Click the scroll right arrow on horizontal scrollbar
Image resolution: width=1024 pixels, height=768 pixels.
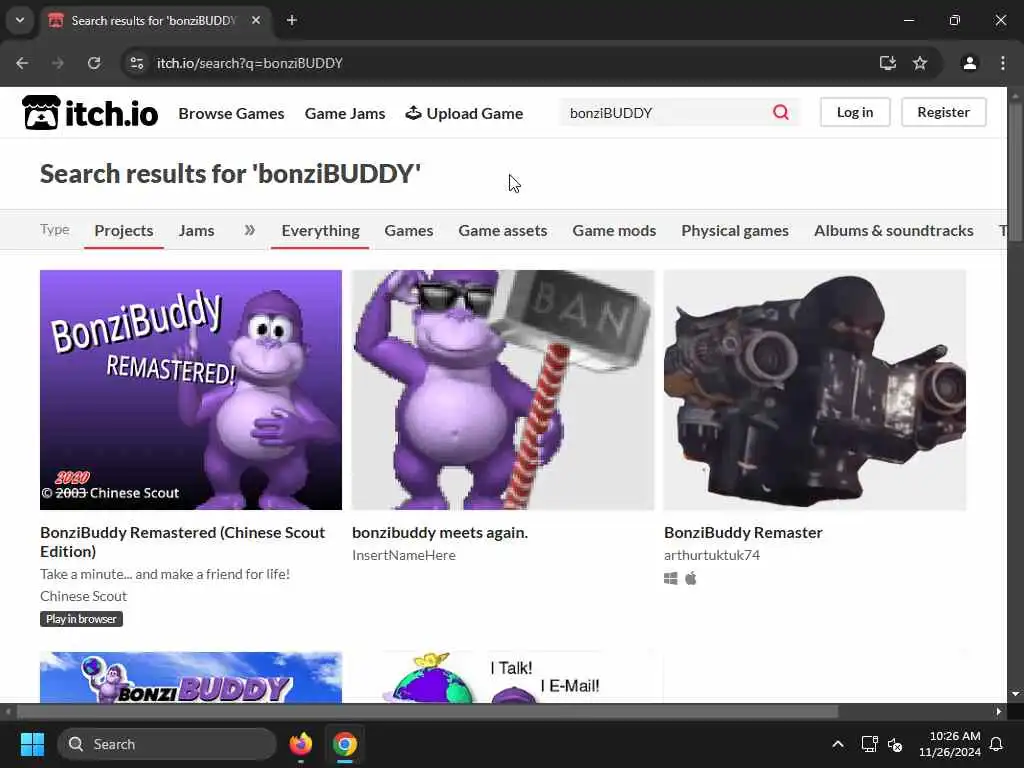(x=999, y=711)
